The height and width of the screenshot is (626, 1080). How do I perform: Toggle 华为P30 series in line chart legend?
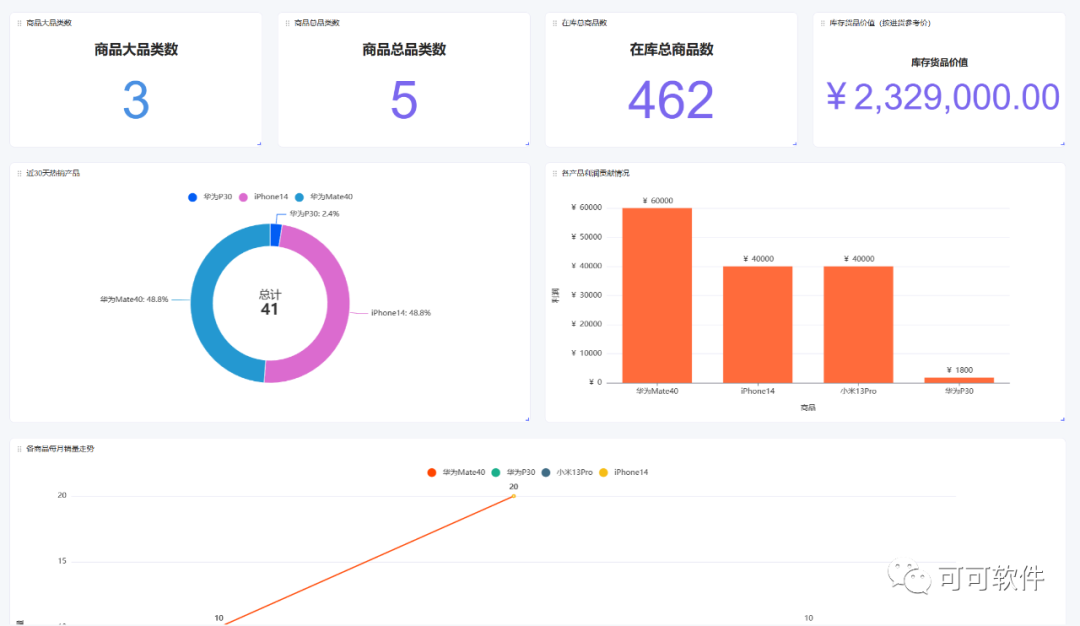(x=513, y=472)
